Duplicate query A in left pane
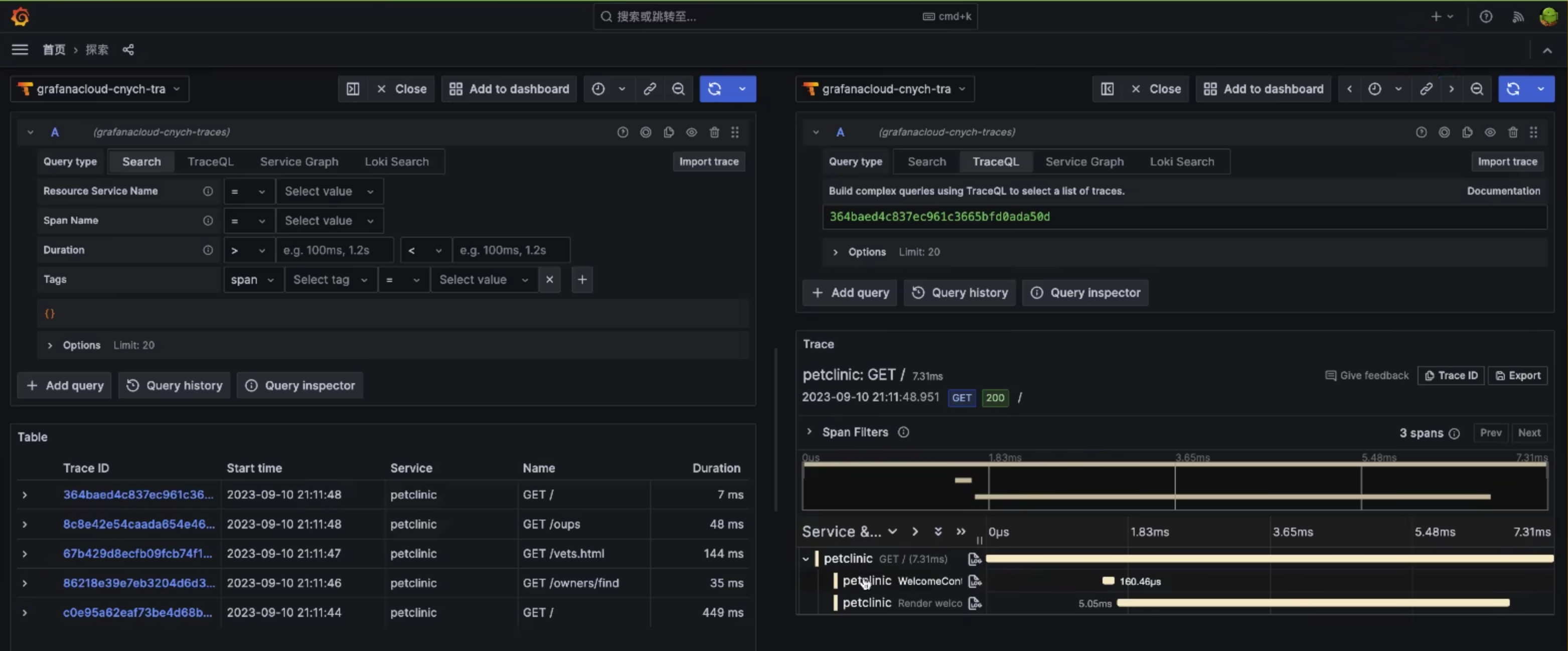1568x651 pixels. tap(668, 132)
